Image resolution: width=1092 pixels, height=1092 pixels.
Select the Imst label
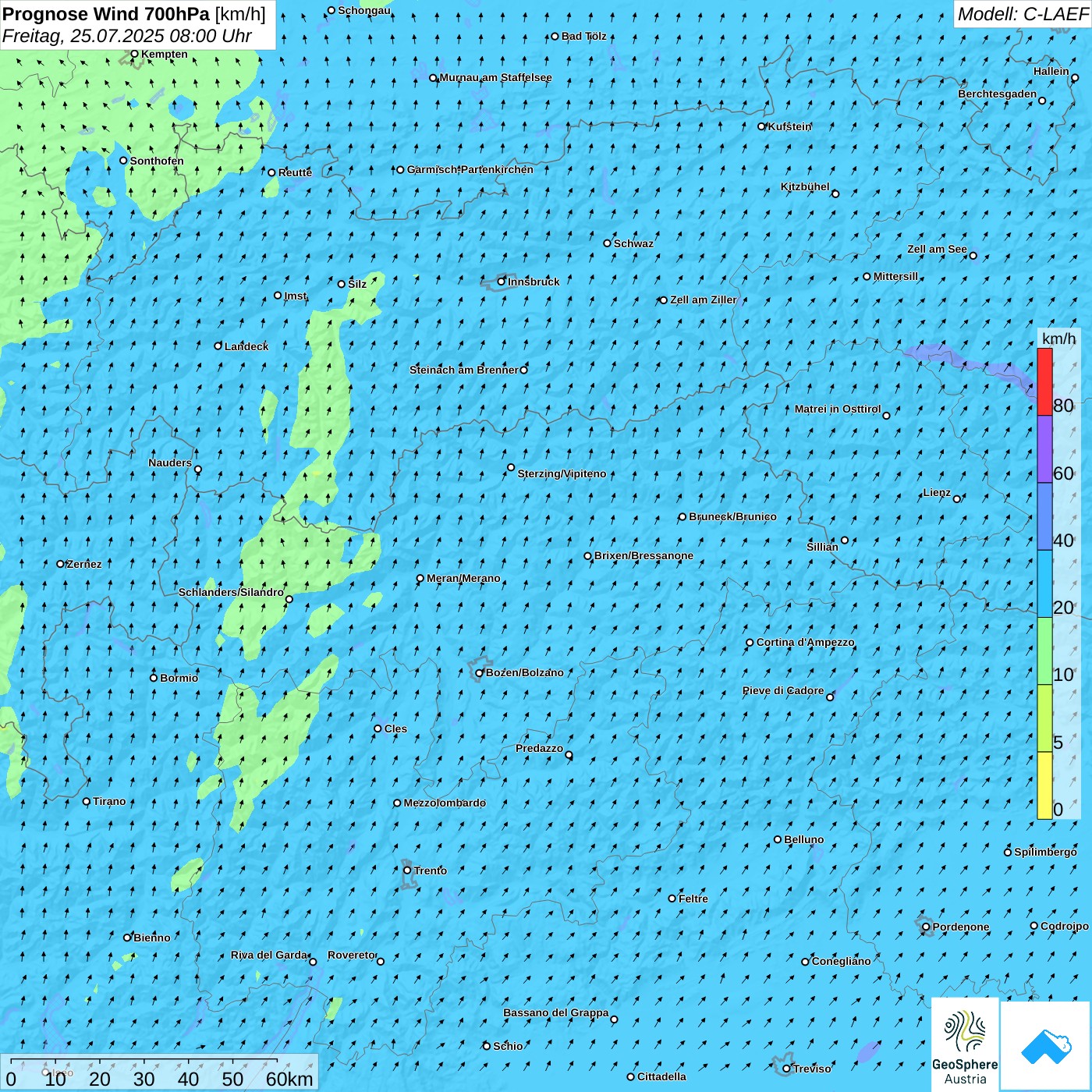tap(296, 296)
